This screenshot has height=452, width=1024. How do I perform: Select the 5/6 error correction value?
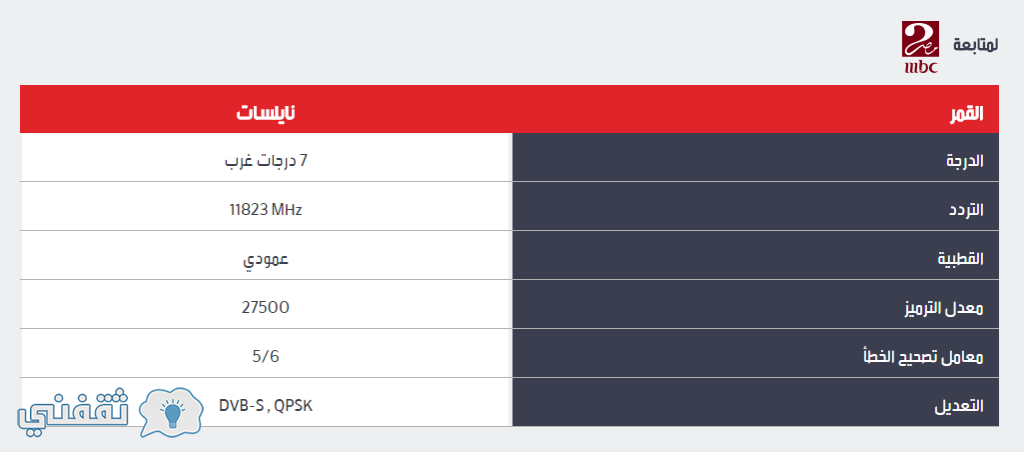click(x=266, y=357)
